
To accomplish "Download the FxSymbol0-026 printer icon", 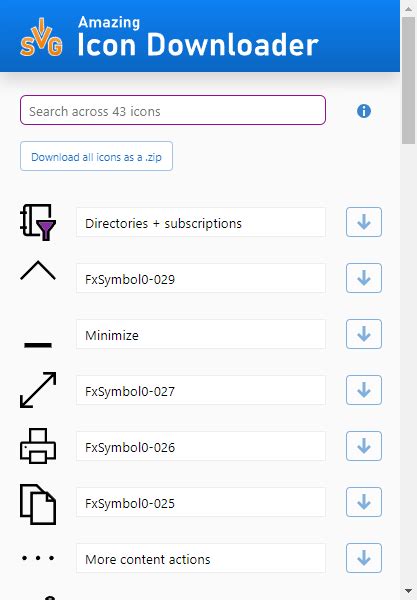I will click(364, 446).
